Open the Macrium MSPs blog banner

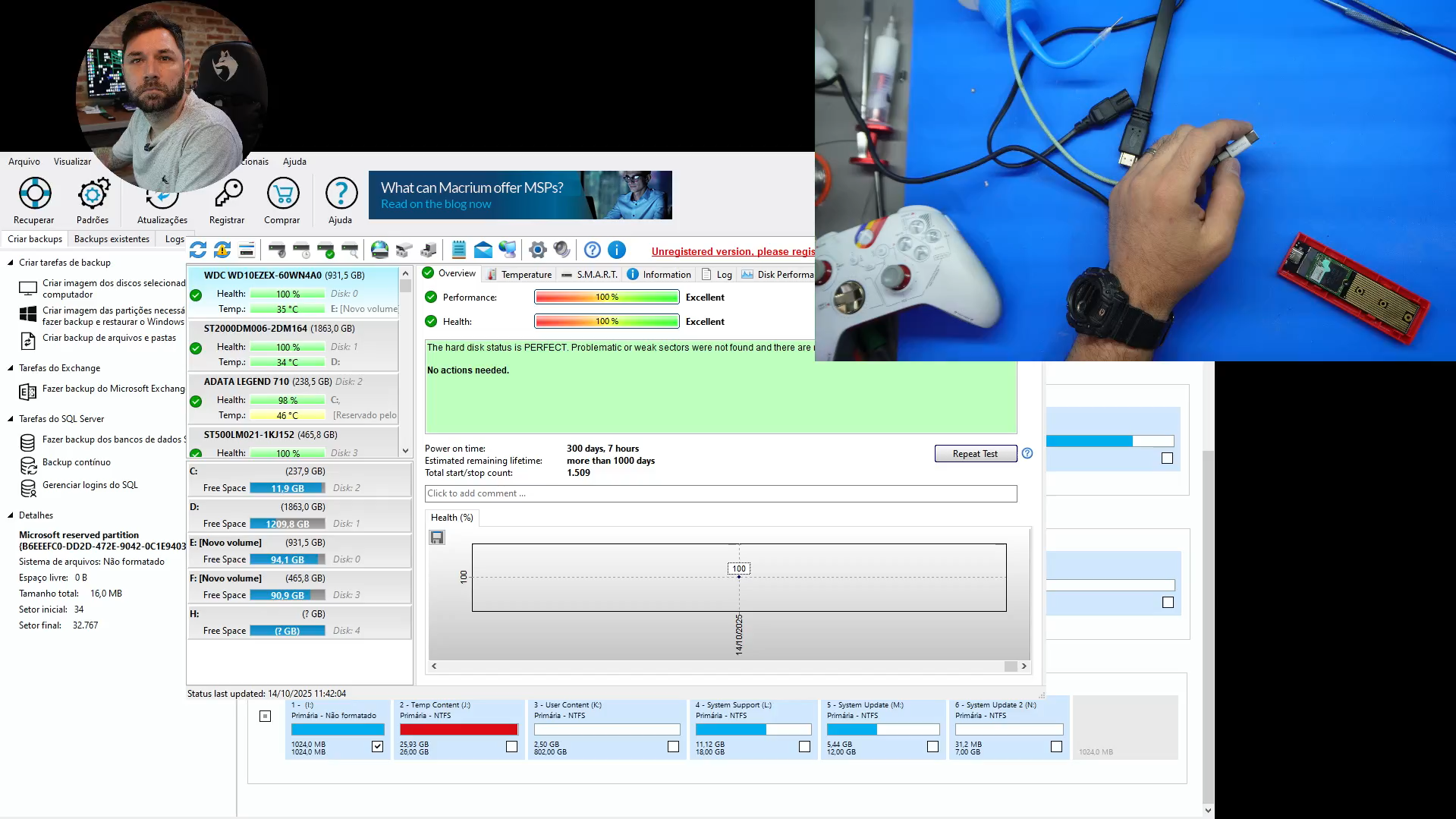tap(520, 195)
